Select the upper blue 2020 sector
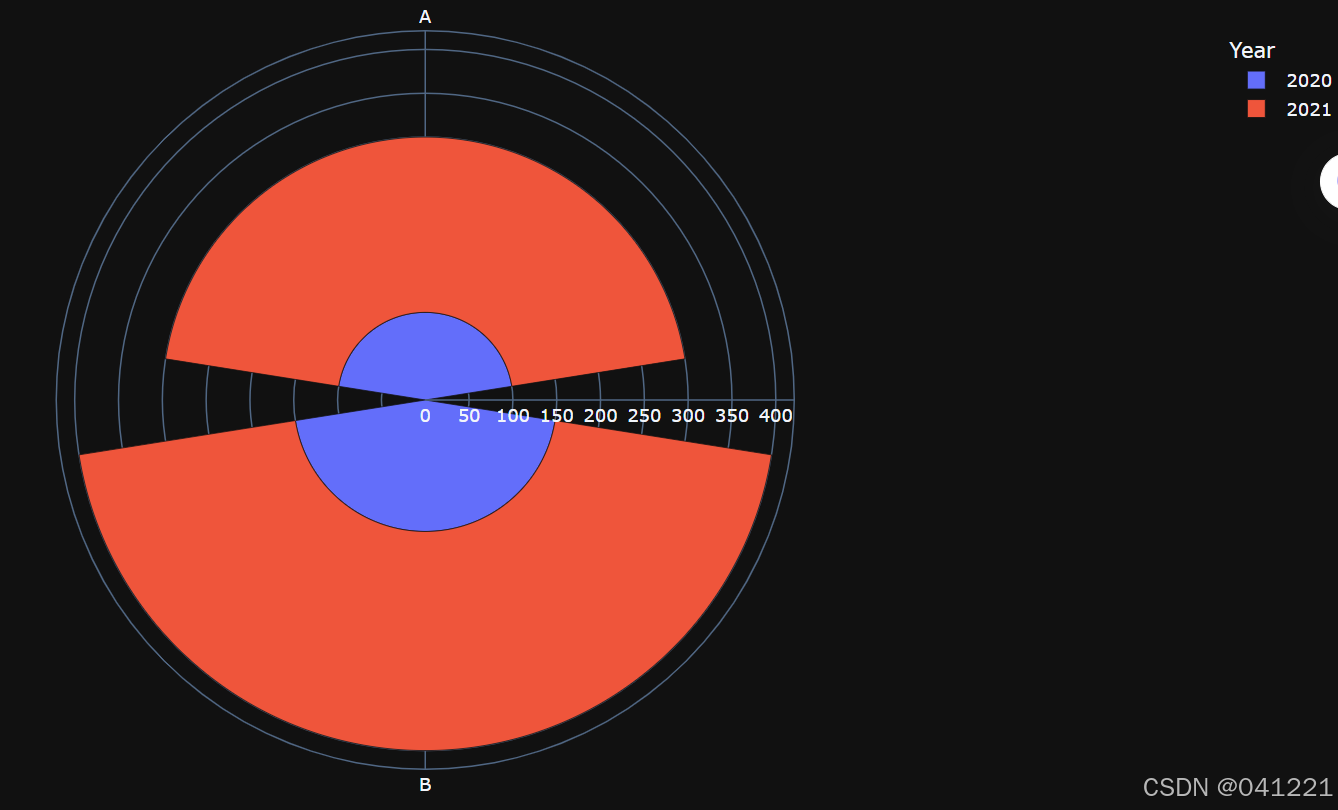 [425, 355]
